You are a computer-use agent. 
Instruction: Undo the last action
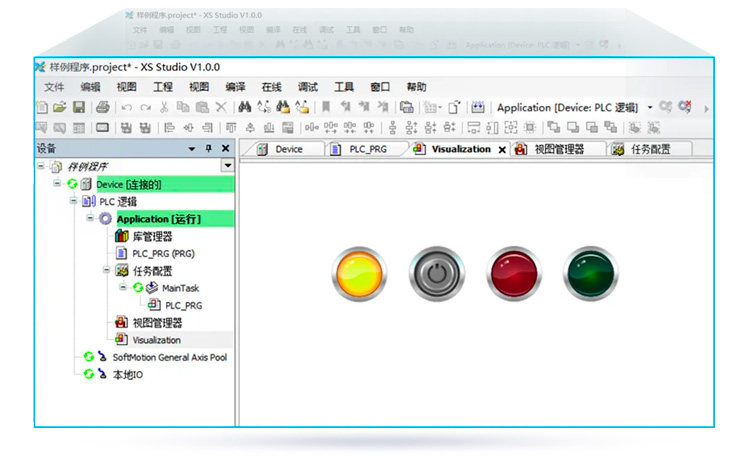tap(127, 108)
